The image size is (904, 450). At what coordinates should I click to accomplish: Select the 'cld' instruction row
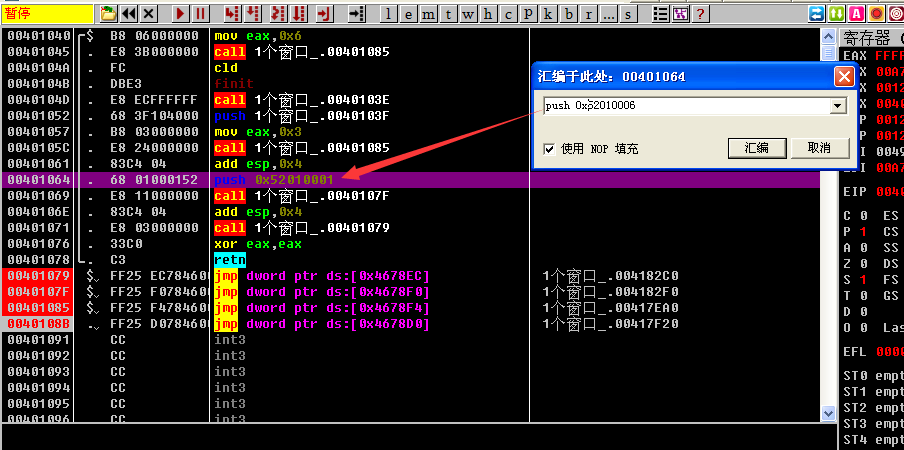(x=410, y=68)
